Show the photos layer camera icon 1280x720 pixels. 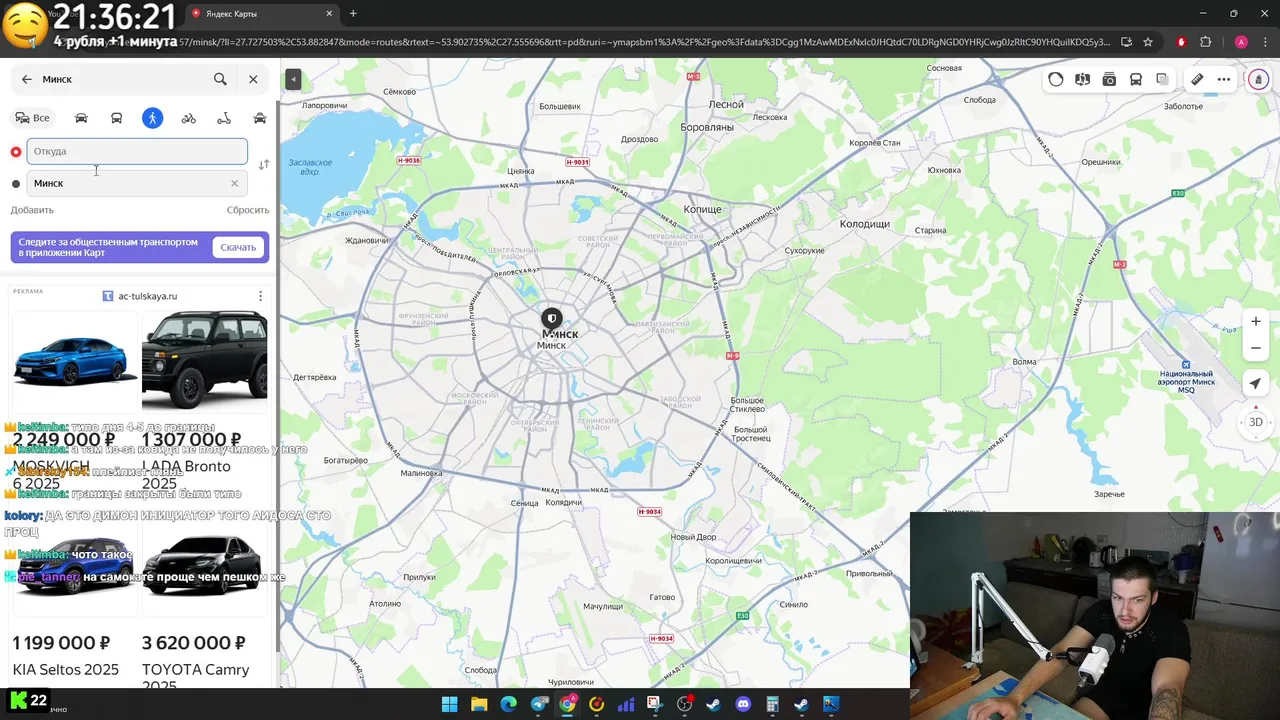[x=1109, y=79]
